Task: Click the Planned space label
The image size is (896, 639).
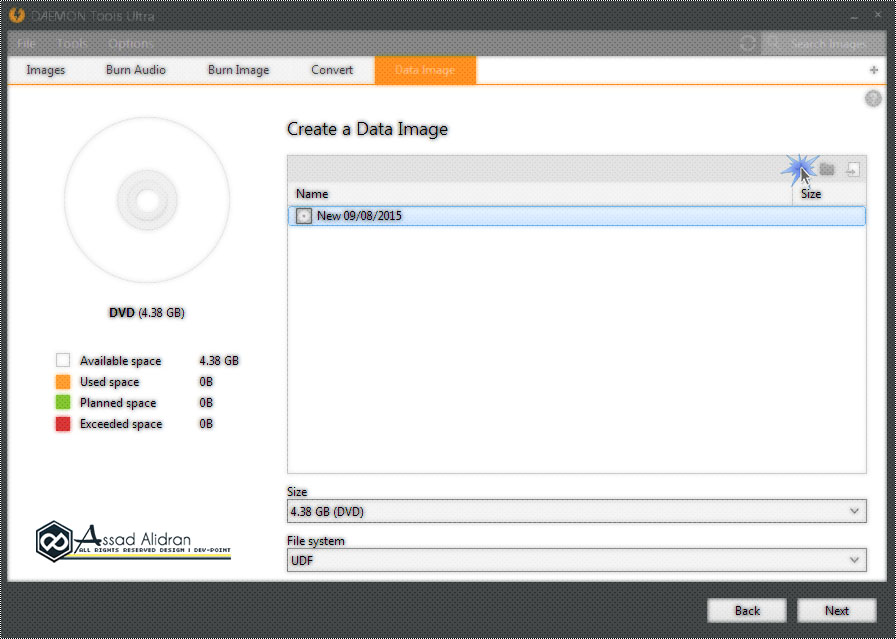Action: 118,404
